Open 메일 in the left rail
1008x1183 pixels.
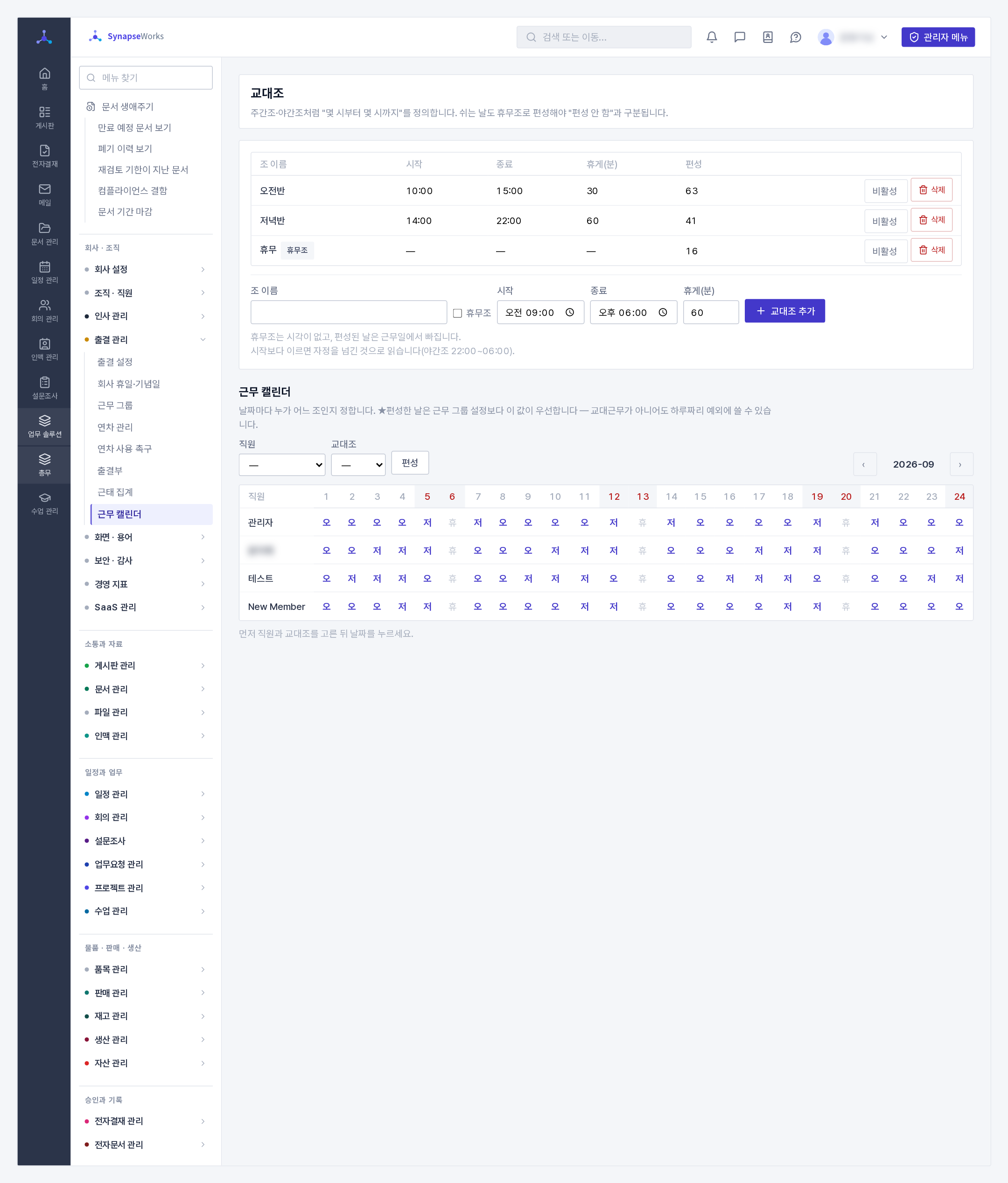pyautogui.click(x=44, y=195)
